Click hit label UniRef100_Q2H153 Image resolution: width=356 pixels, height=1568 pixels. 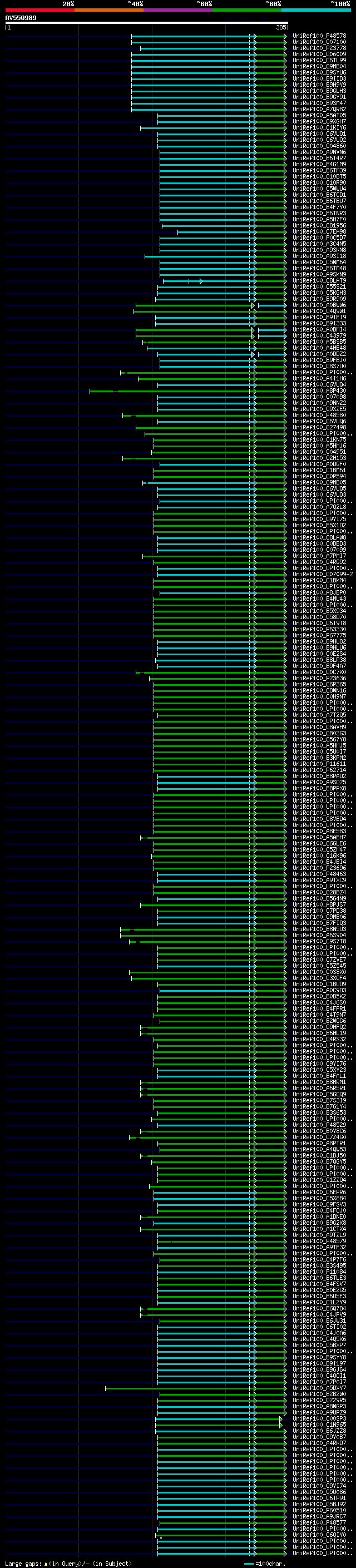pyautogui.click(x=319, y=458)
